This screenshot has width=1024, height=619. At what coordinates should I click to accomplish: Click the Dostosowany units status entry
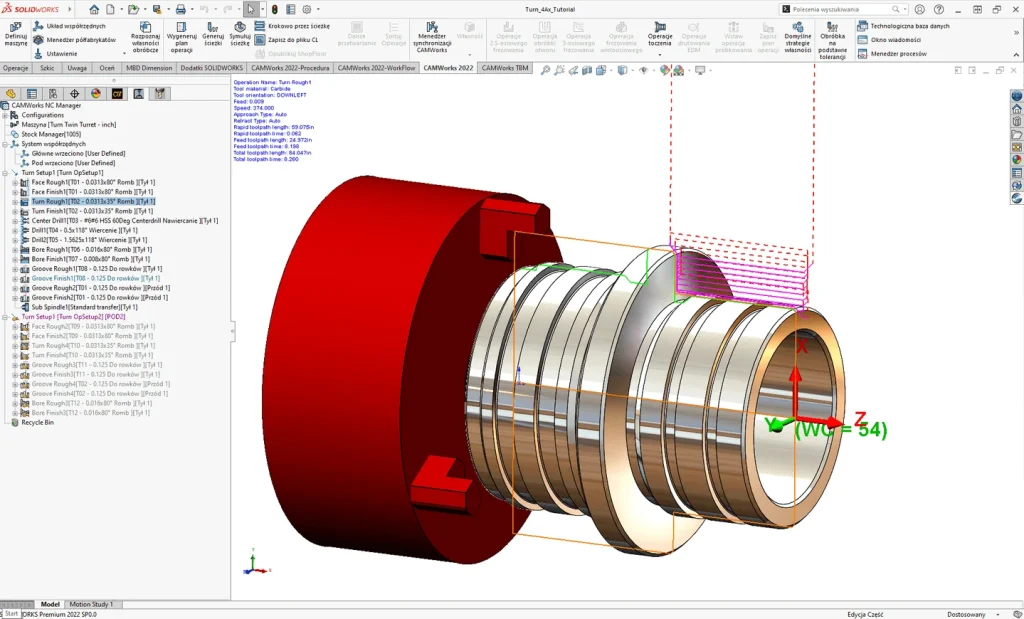point(966,614)
